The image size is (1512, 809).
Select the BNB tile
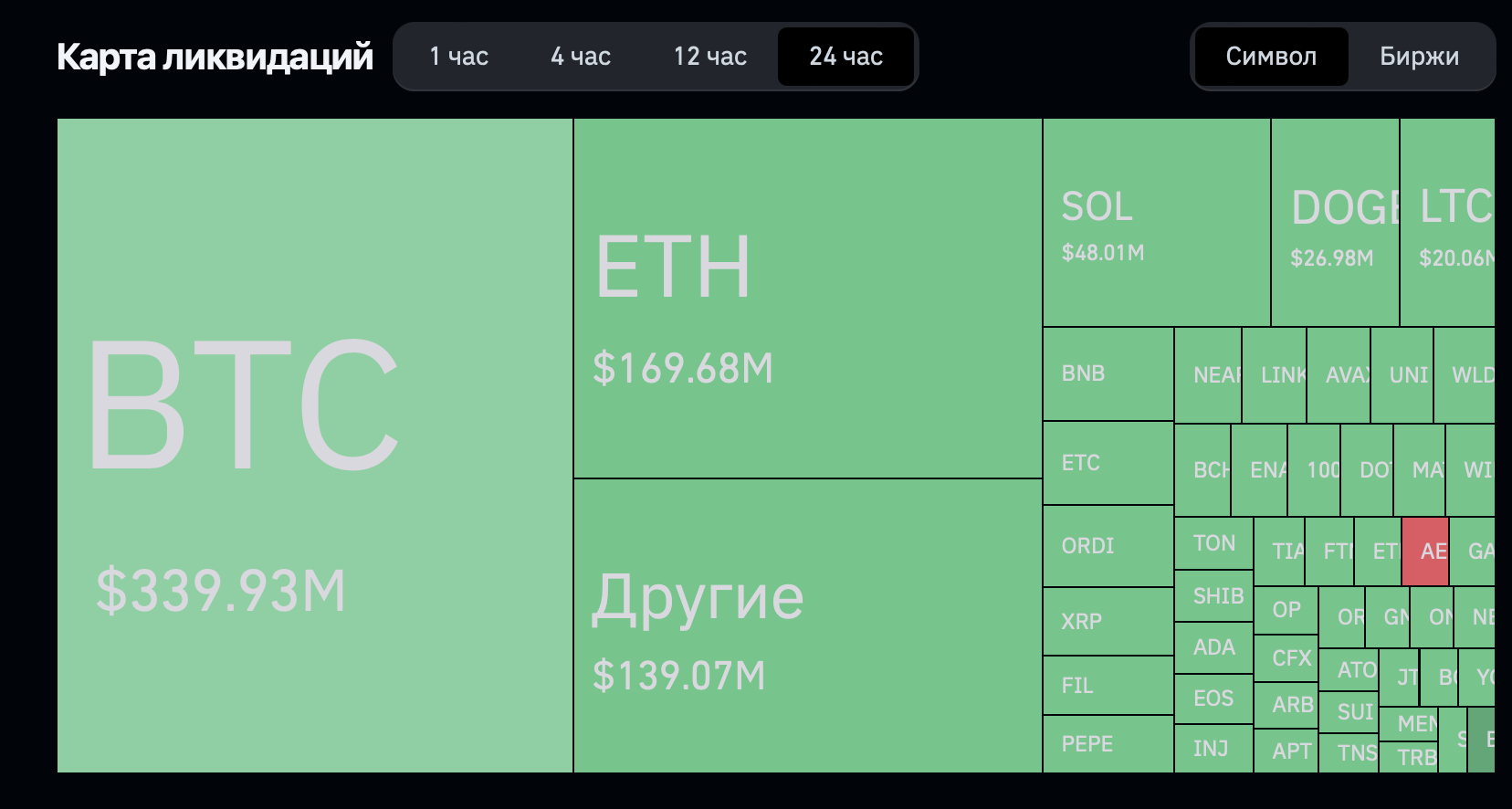tap(1108, 374)
